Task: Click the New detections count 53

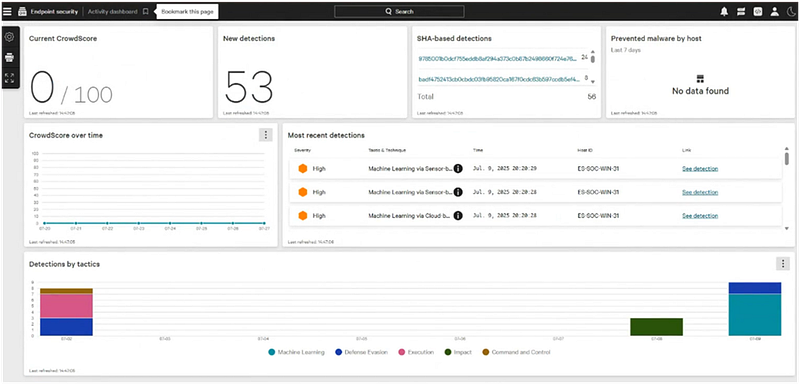Action: [249, 87]
